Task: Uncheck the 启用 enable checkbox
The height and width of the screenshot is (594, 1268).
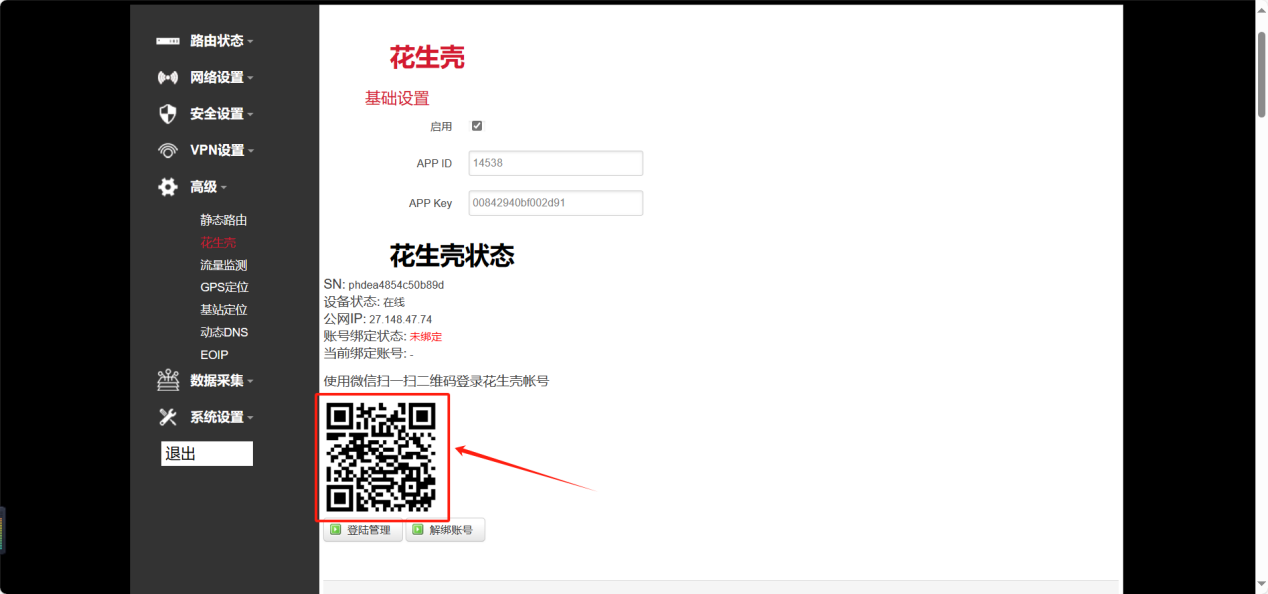Action: 476,125
